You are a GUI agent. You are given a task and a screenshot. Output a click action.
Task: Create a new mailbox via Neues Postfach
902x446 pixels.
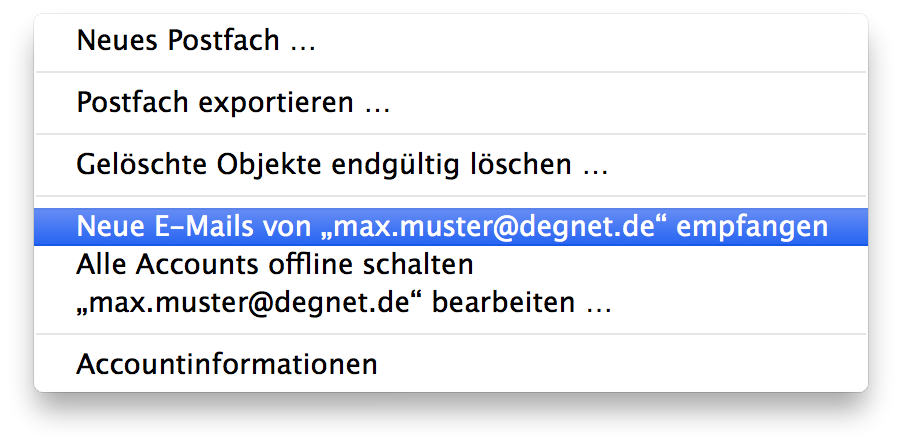196,42
